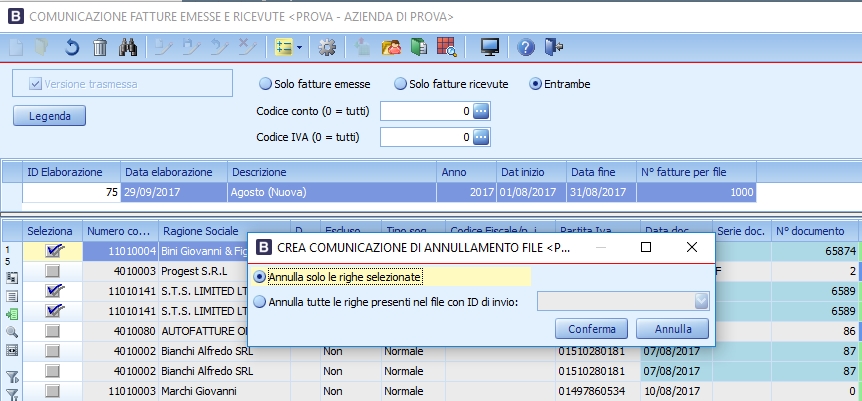Maximize the annullamento dialog window

[x=646, y=247]
